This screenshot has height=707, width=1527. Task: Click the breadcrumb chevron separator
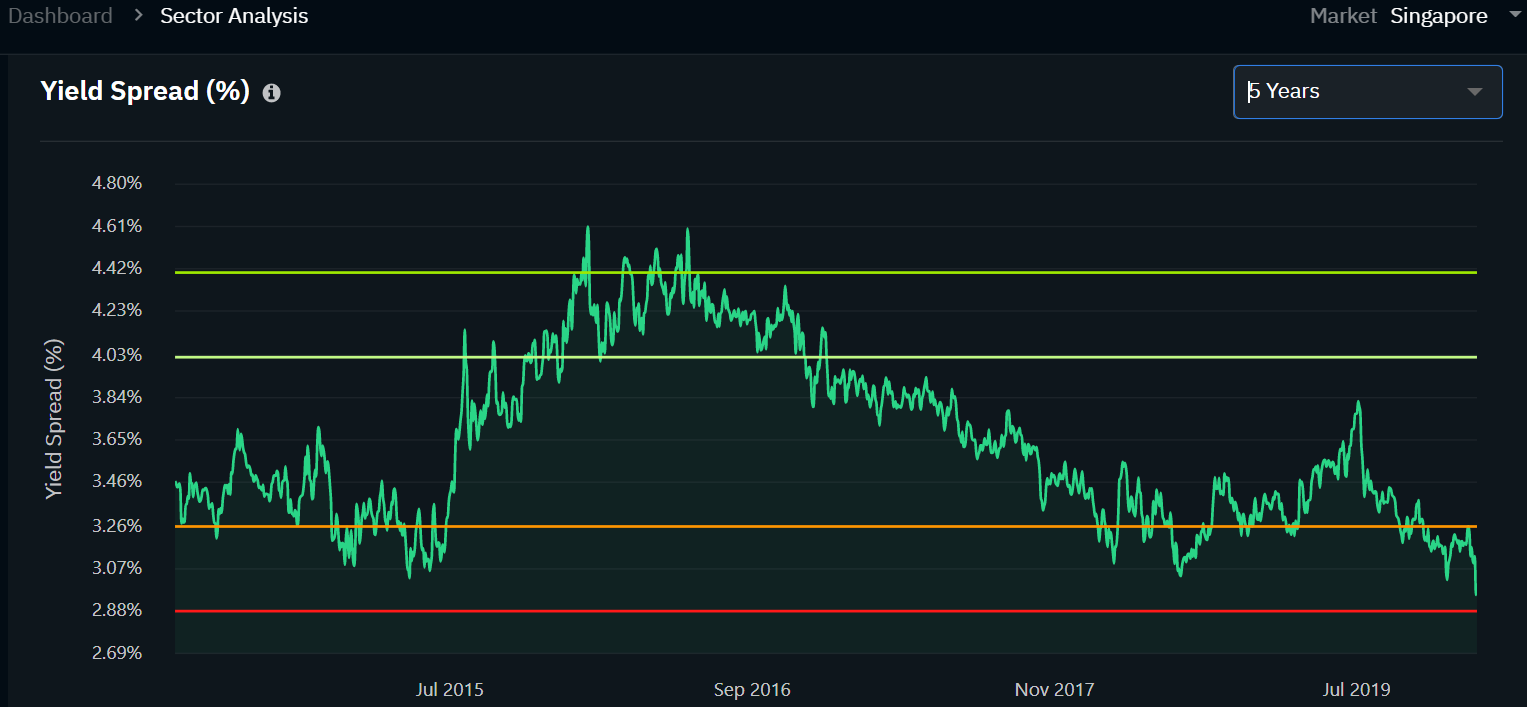pyautogui.click(x=138, y=16)
